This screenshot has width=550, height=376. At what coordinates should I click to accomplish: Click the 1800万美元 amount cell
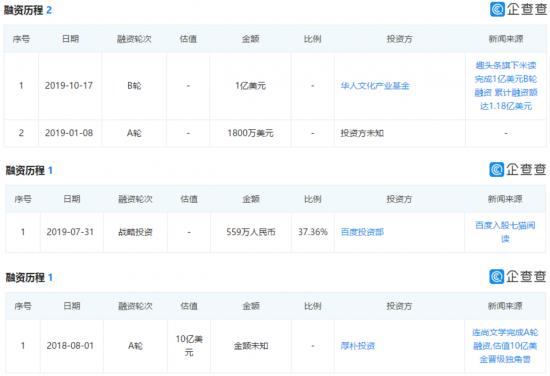pyautogui.click(x=250, y=133)
